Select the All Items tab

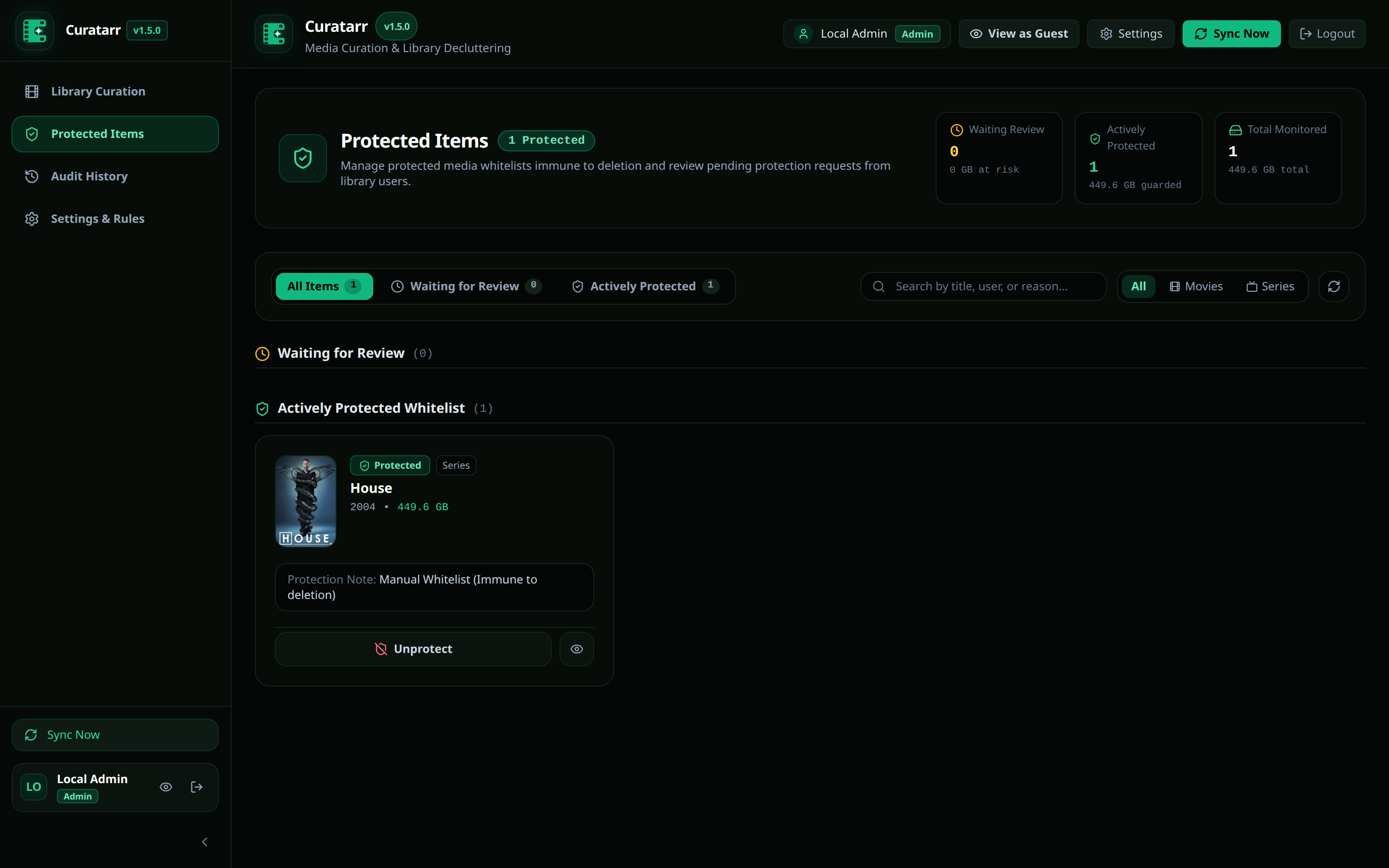(x=324, y=286)
